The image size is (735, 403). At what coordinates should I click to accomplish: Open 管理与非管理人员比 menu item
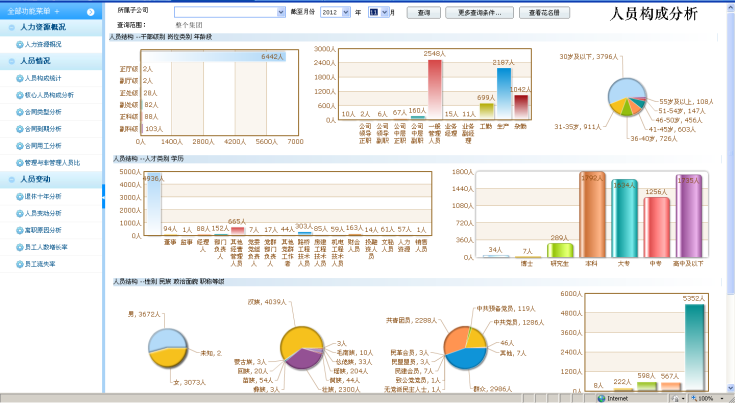[x=58, y=162]
